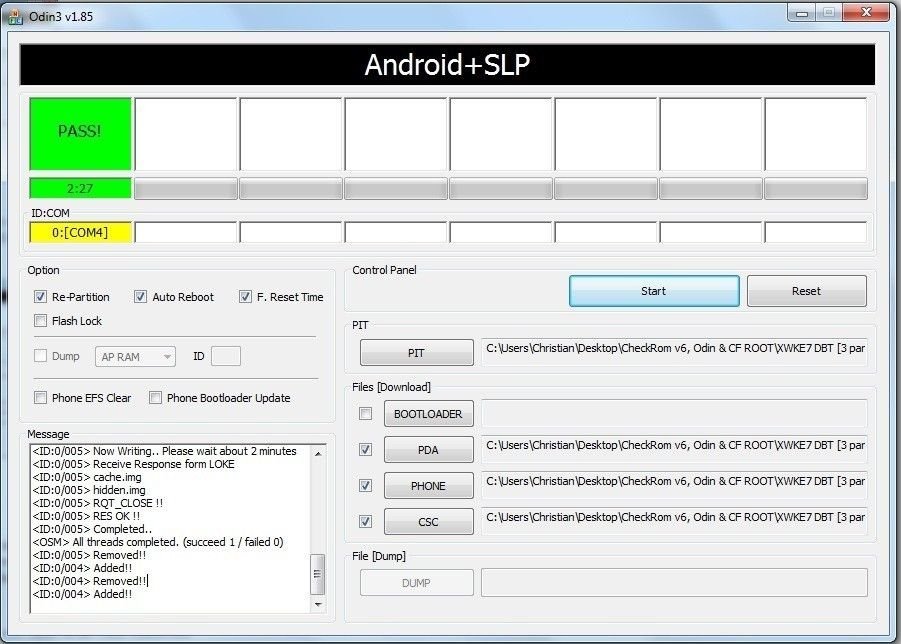Image resolution: width=901 pixels, height=644 pixels.
Task: Click the empty BOOTLOADER path field
Action: click(x=674, y=414)
